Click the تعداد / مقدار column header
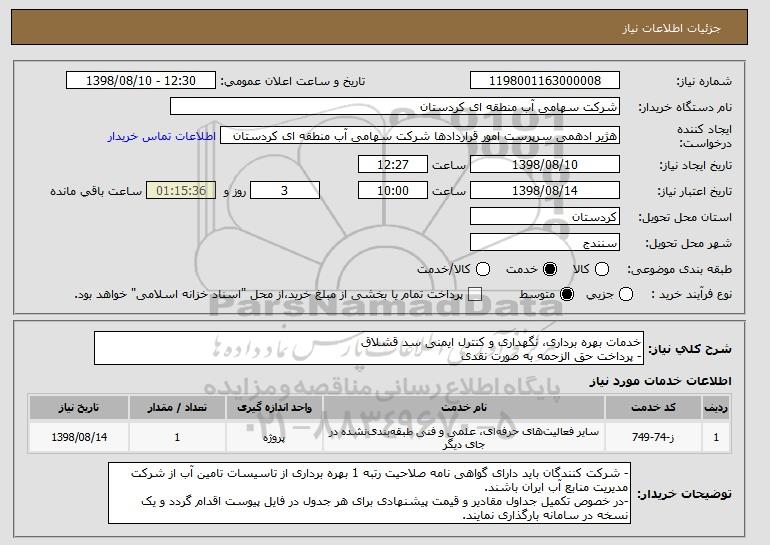Viewport: 770px width, 545px height. point(177,408)
